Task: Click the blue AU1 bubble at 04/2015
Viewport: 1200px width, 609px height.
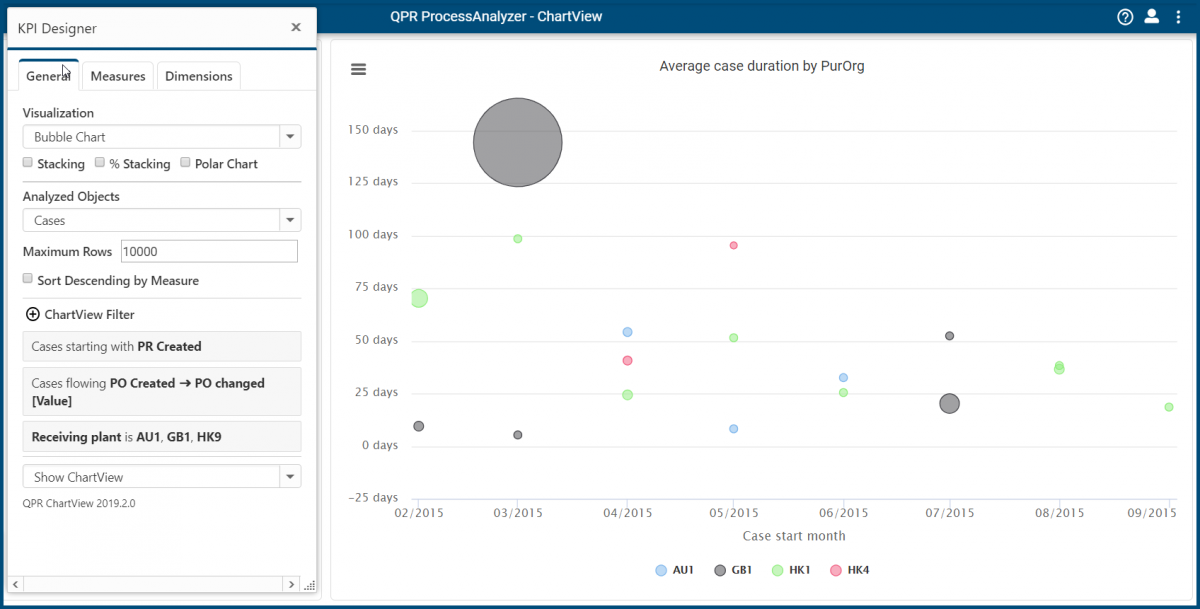Action: [x=628, y=332]
